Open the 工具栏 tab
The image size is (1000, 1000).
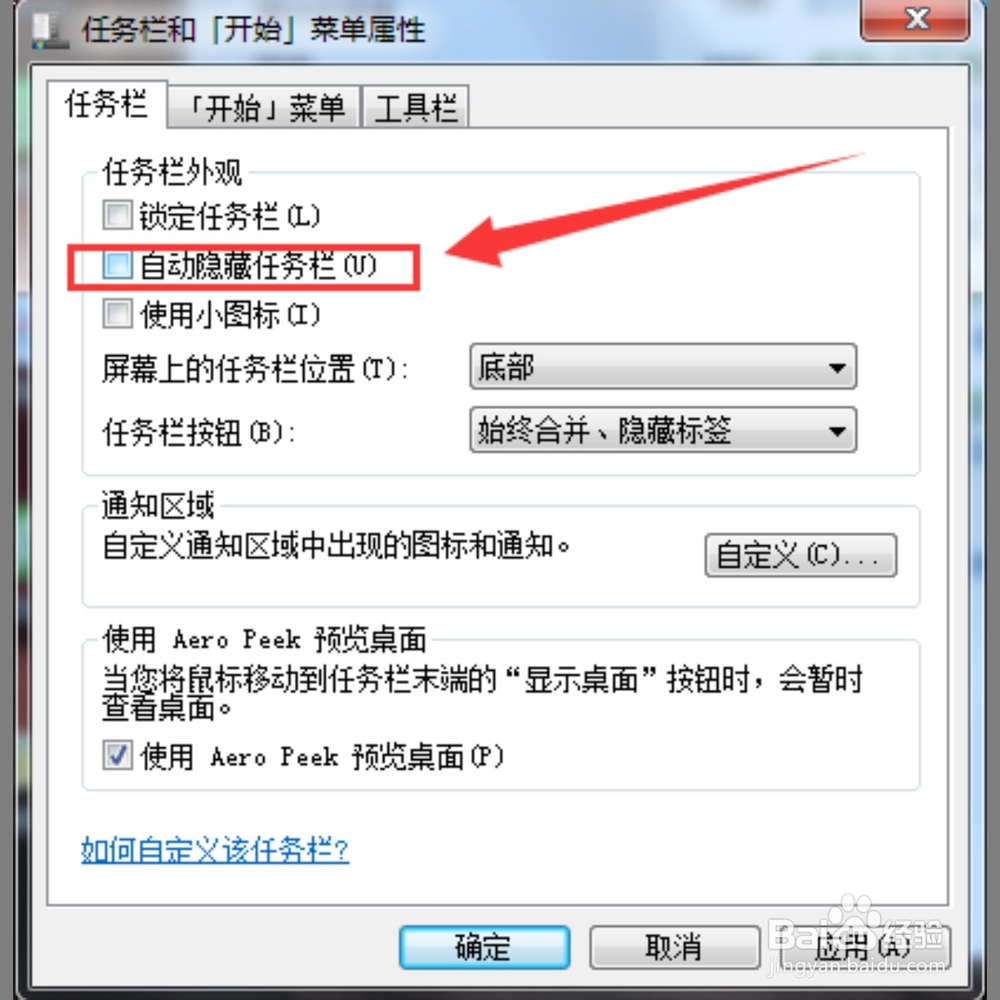(416, 107)
